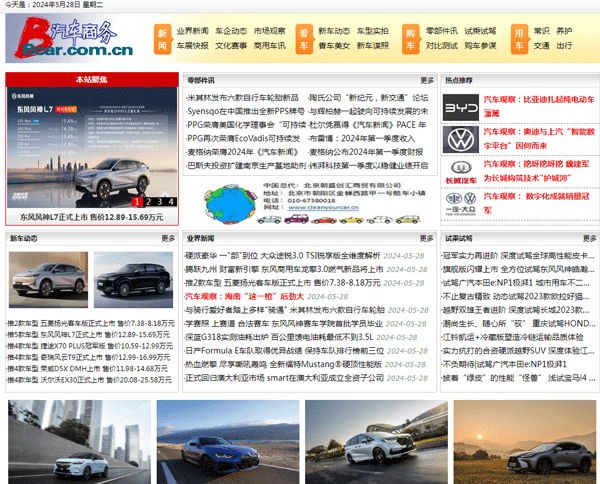The height and width of the screenshot is (484, 600).
Task: Switch carousel to slide 4
Action: pos(171,202)
